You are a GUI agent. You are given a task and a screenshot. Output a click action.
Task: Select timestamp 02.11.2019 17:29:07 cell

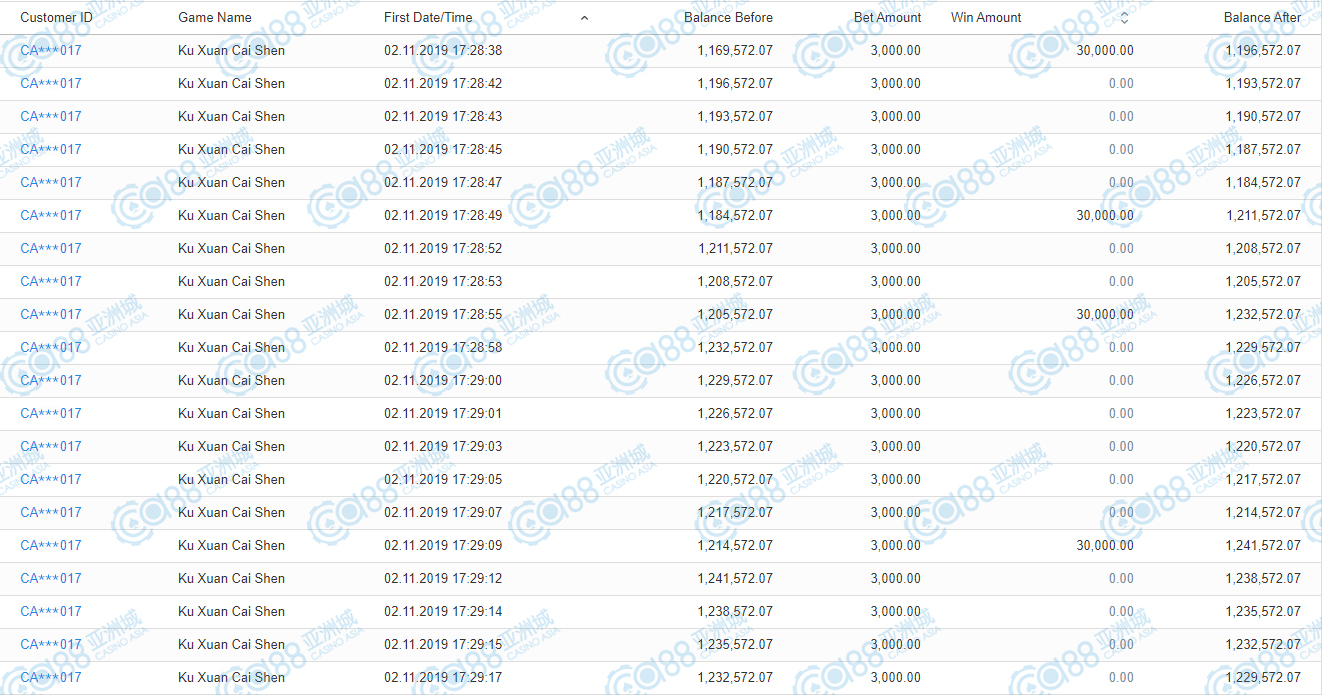[443, 512]
